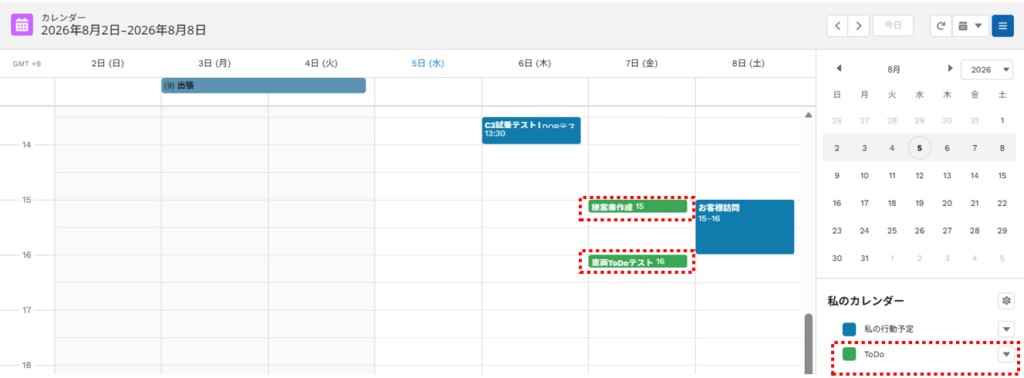Viewport: 1024px width, 378px height.
Task: Advance to next week with right chevron
Action: click(859, 26)
